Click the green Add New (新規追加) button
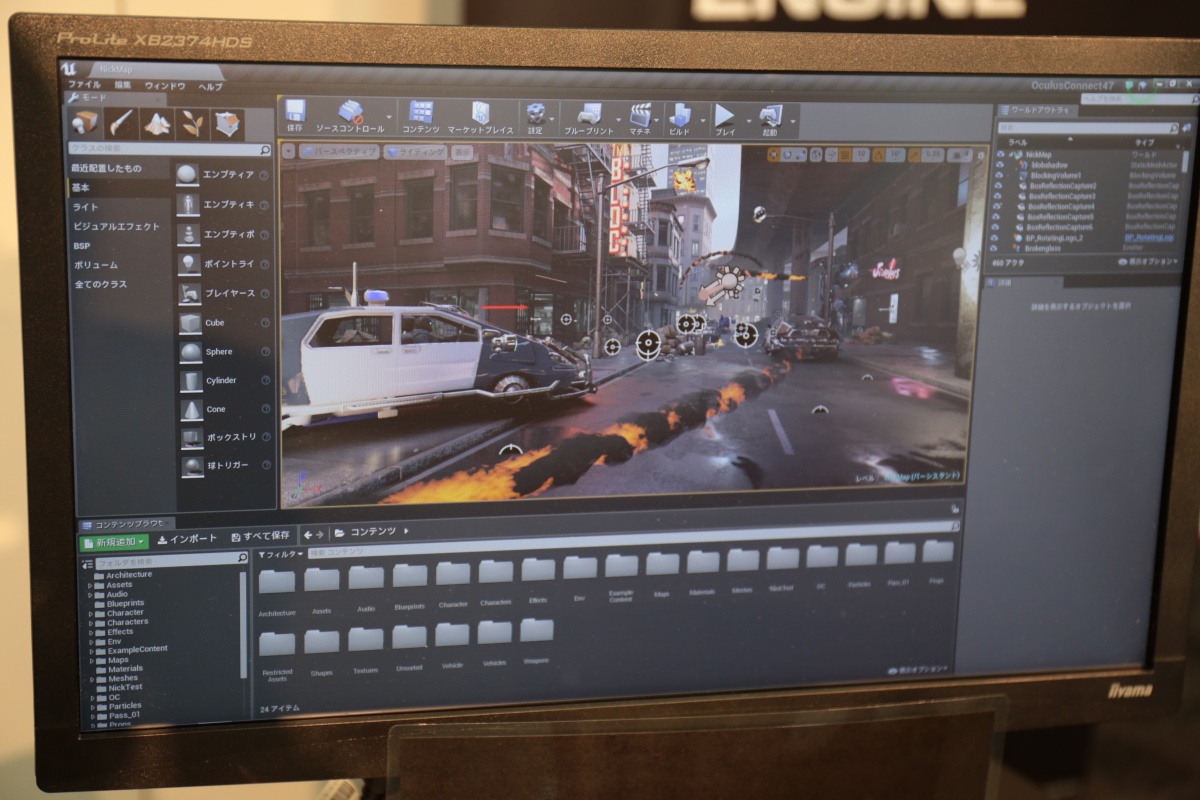1200x800 pixels. (114, 541)
